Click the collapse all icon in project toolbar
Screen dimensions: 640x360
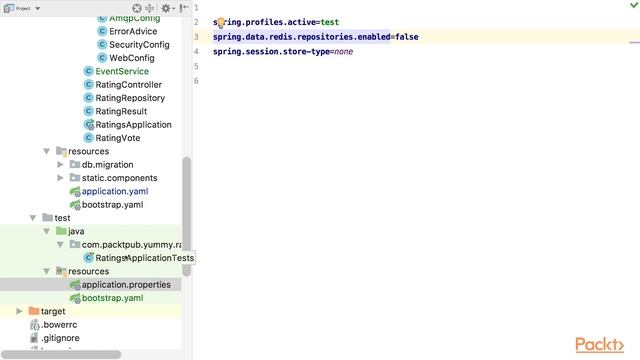pos(150,8)
